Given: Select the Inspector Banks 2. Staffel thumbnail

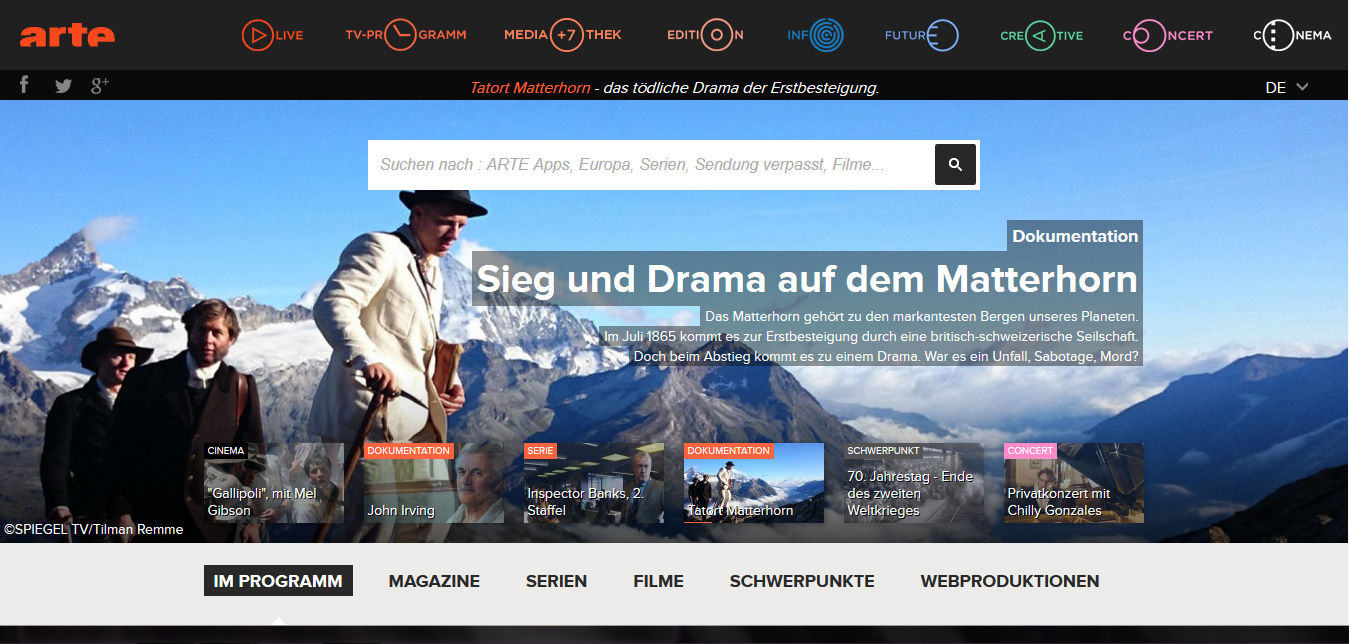Looking at the screenshot, I should pos(594,483).
